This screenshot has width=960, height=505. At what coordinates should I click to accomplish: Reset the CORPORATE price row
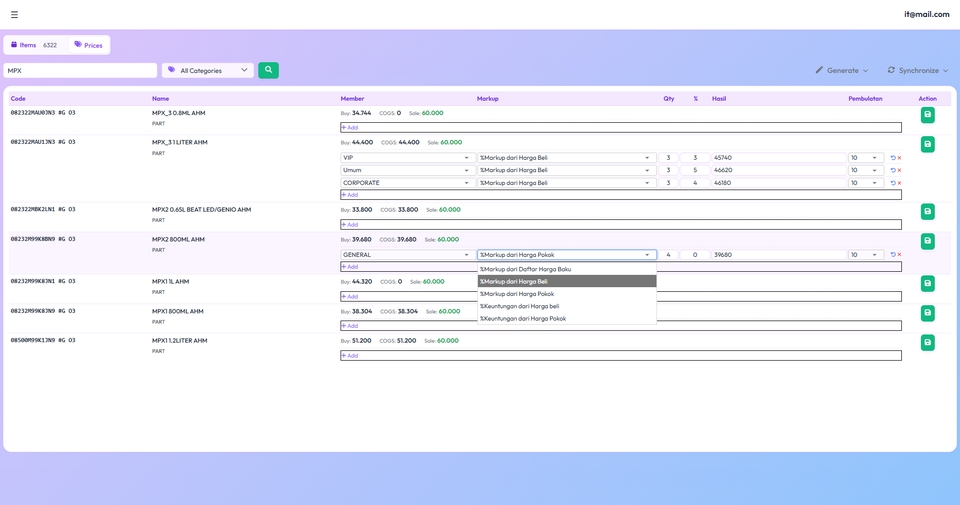point(893,183)
